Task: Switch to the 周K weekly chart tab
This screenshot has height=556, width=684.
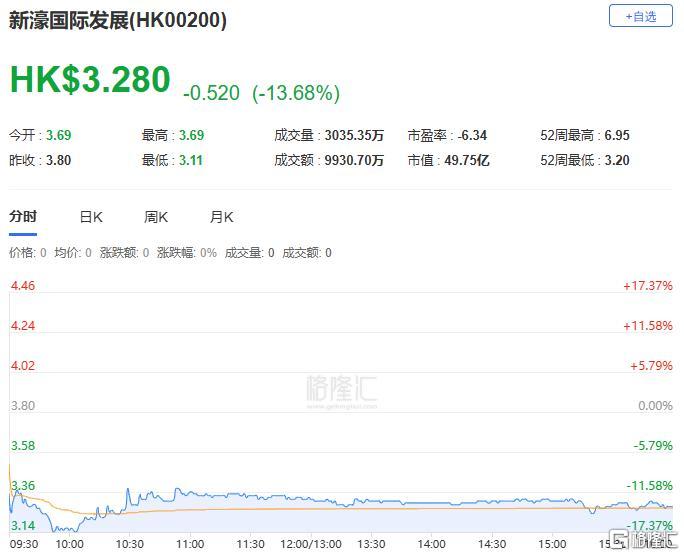Action: (x=156, y=217)
